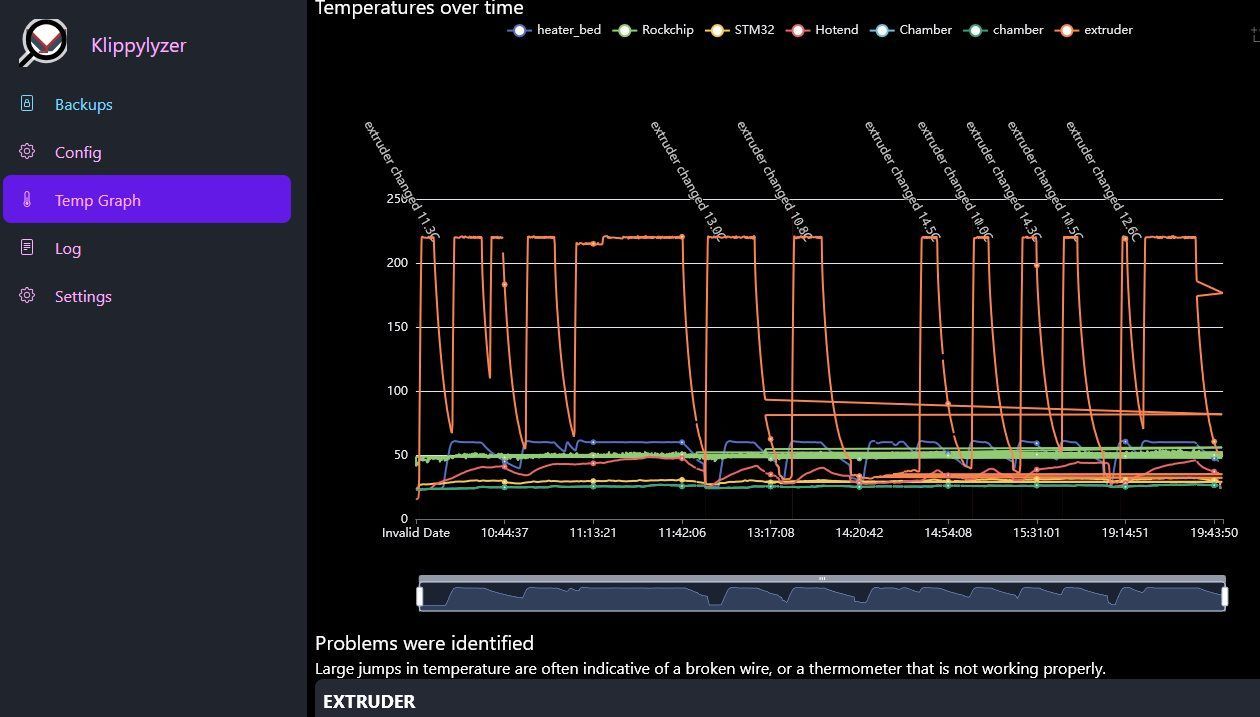Click the 19:14:51 time axis label
The image size is (1260, 717).
1125,533
